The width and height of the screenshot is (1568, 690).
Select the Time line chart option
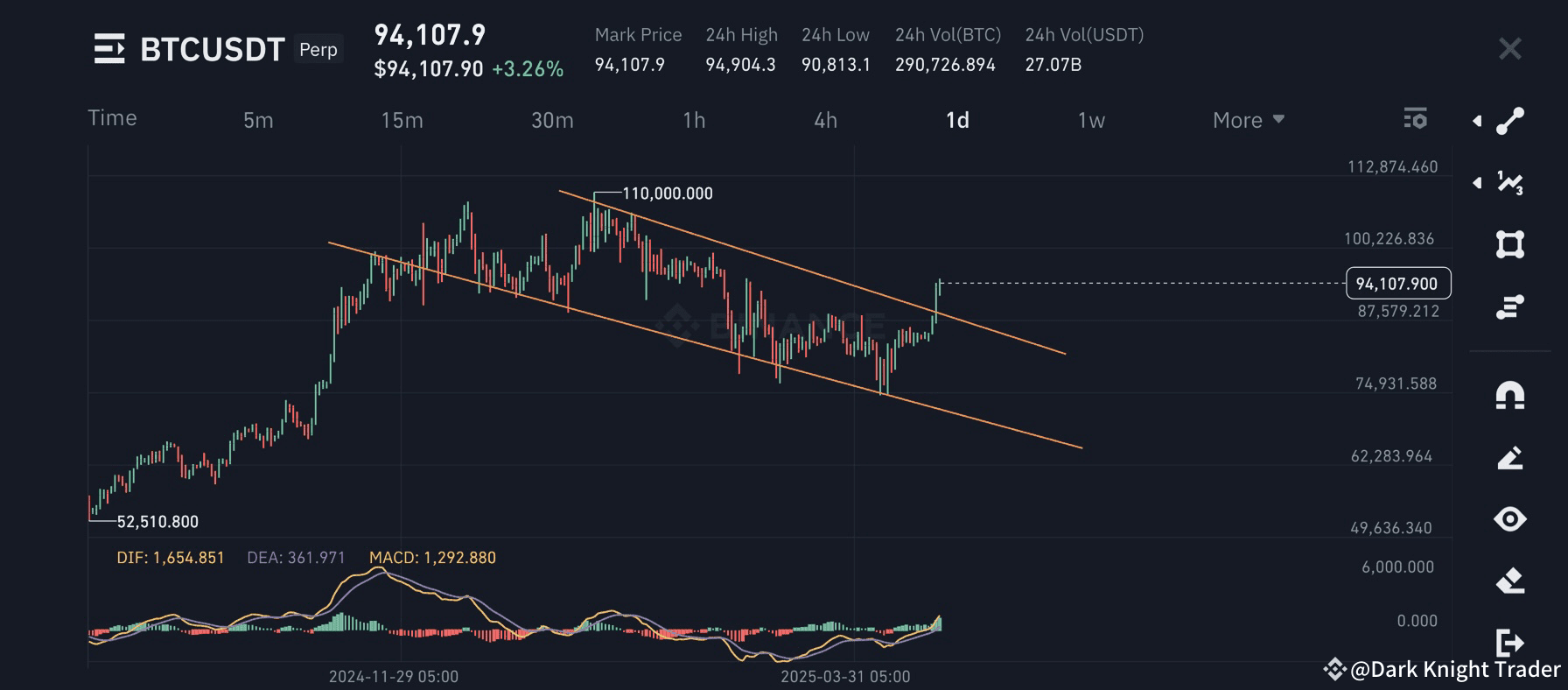coord(112,118)
